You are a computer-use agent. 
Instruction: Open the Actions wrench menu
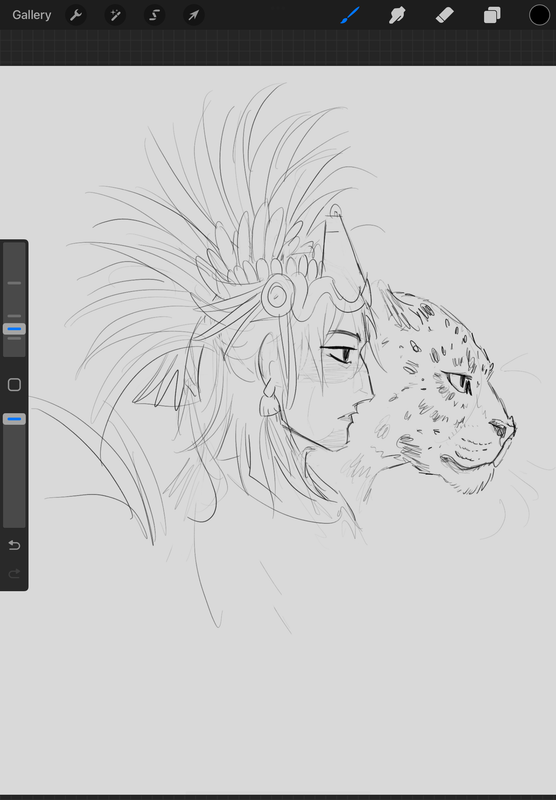76,15
